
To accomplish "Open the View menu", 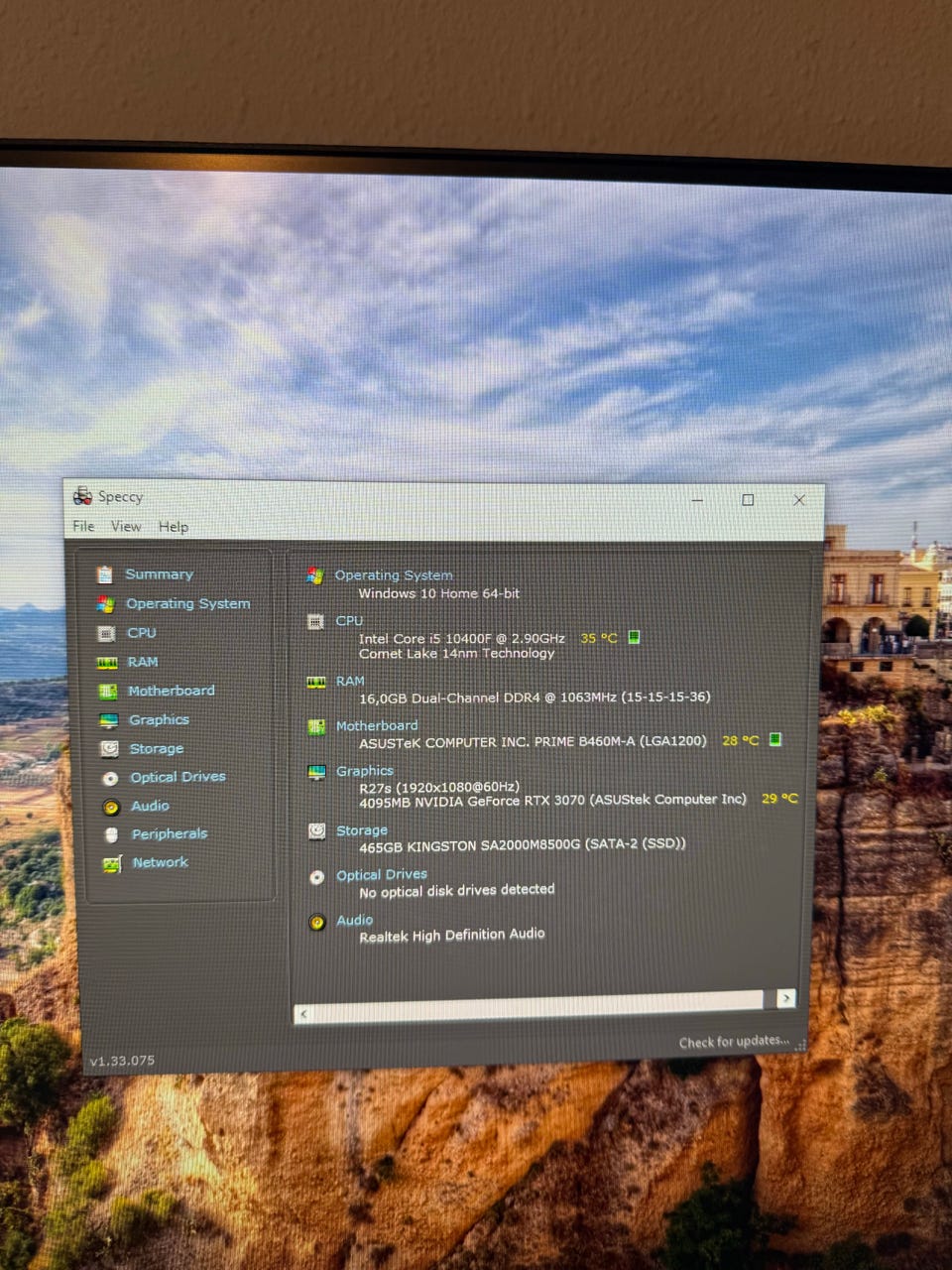I will click(x=126, y=526).
